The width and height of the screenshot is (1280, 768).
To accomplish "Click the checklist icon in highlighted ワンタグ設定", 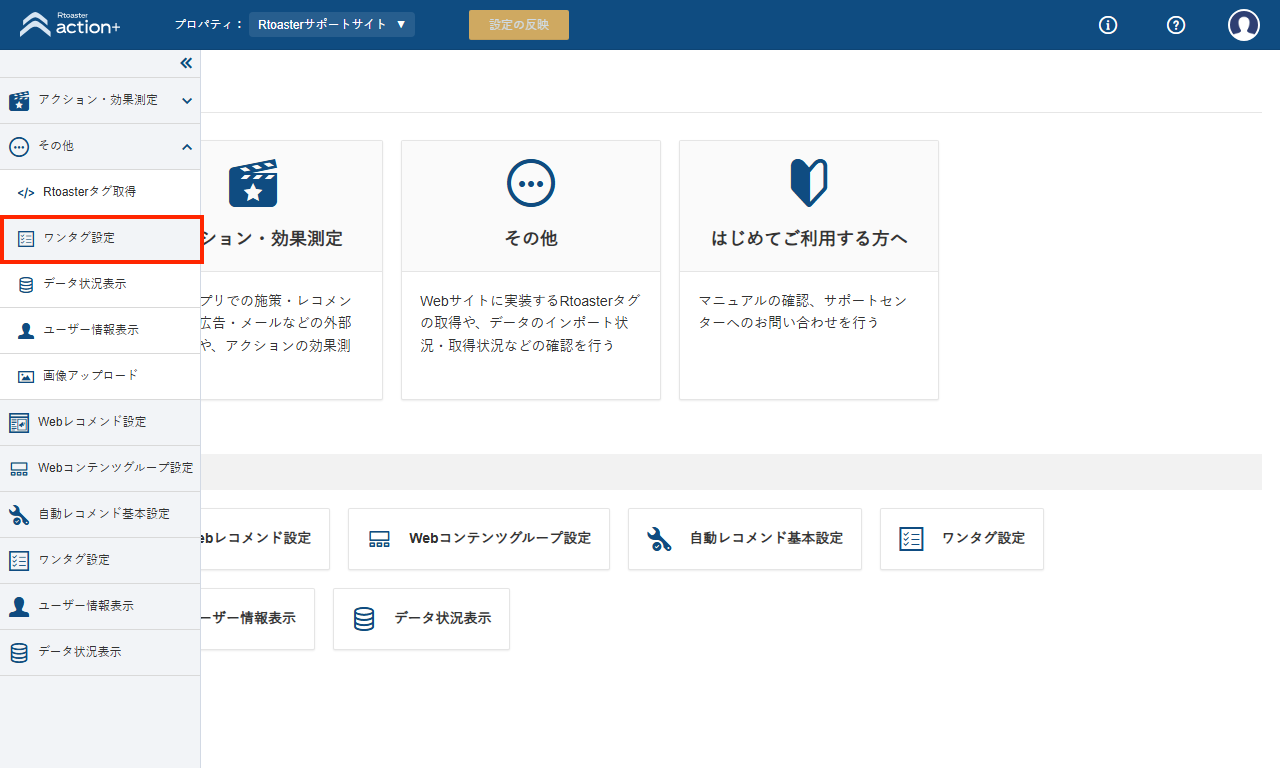I will click(26, 239).
